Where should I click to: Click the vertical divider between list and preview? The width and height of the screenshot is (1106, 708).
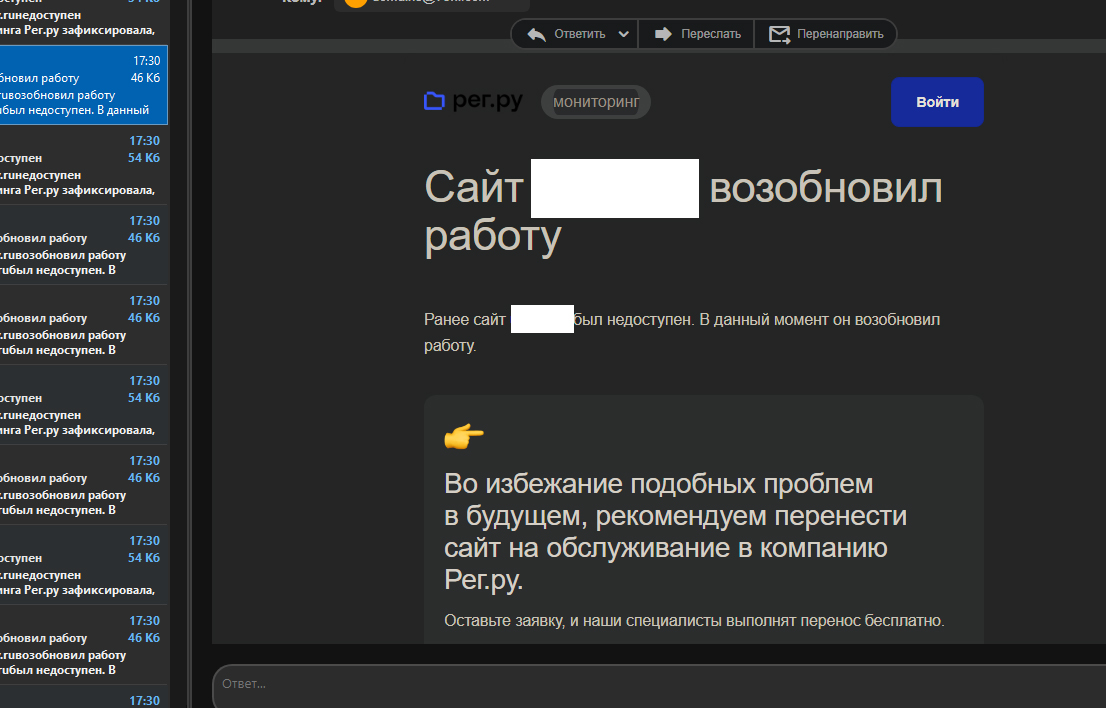click(189, 350)
